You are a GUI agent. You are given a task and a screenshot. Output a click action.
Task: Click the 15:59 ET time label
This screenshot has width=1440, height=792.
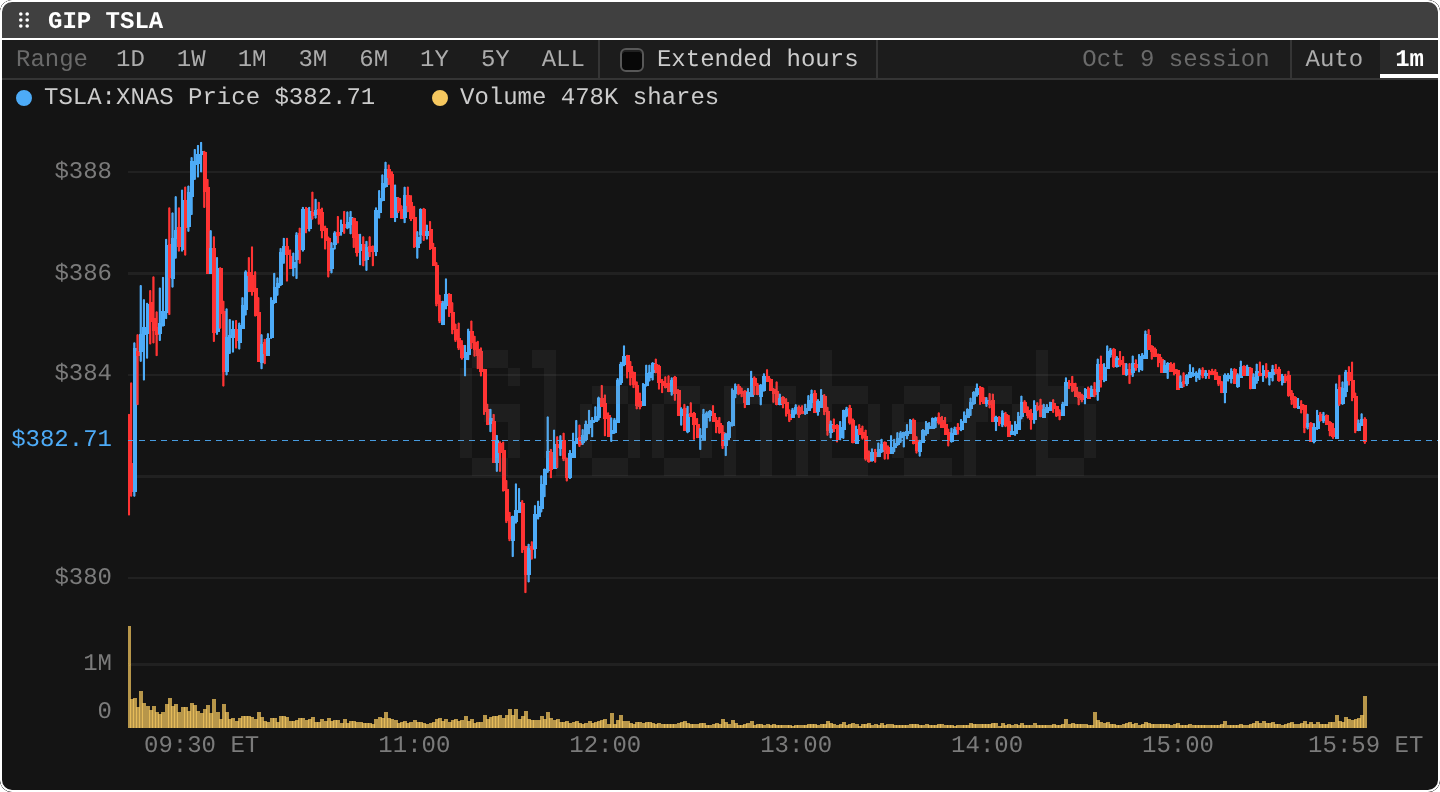click(1366, 745)
